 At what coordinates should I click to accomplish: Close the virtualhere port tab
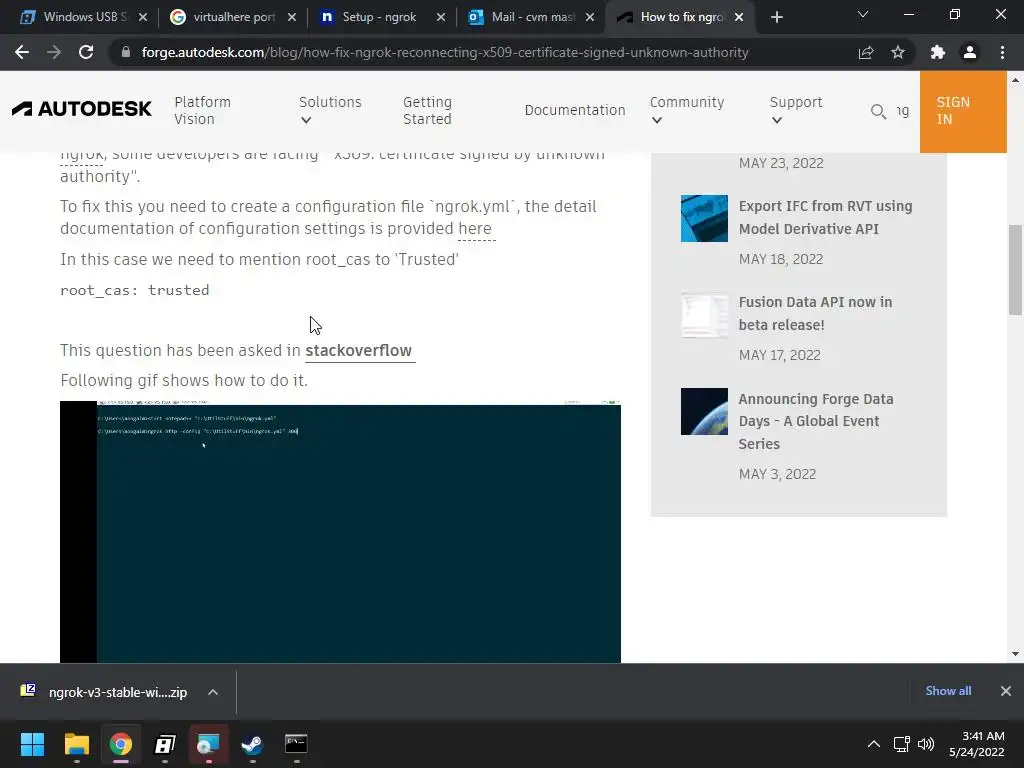click(292, 17)
